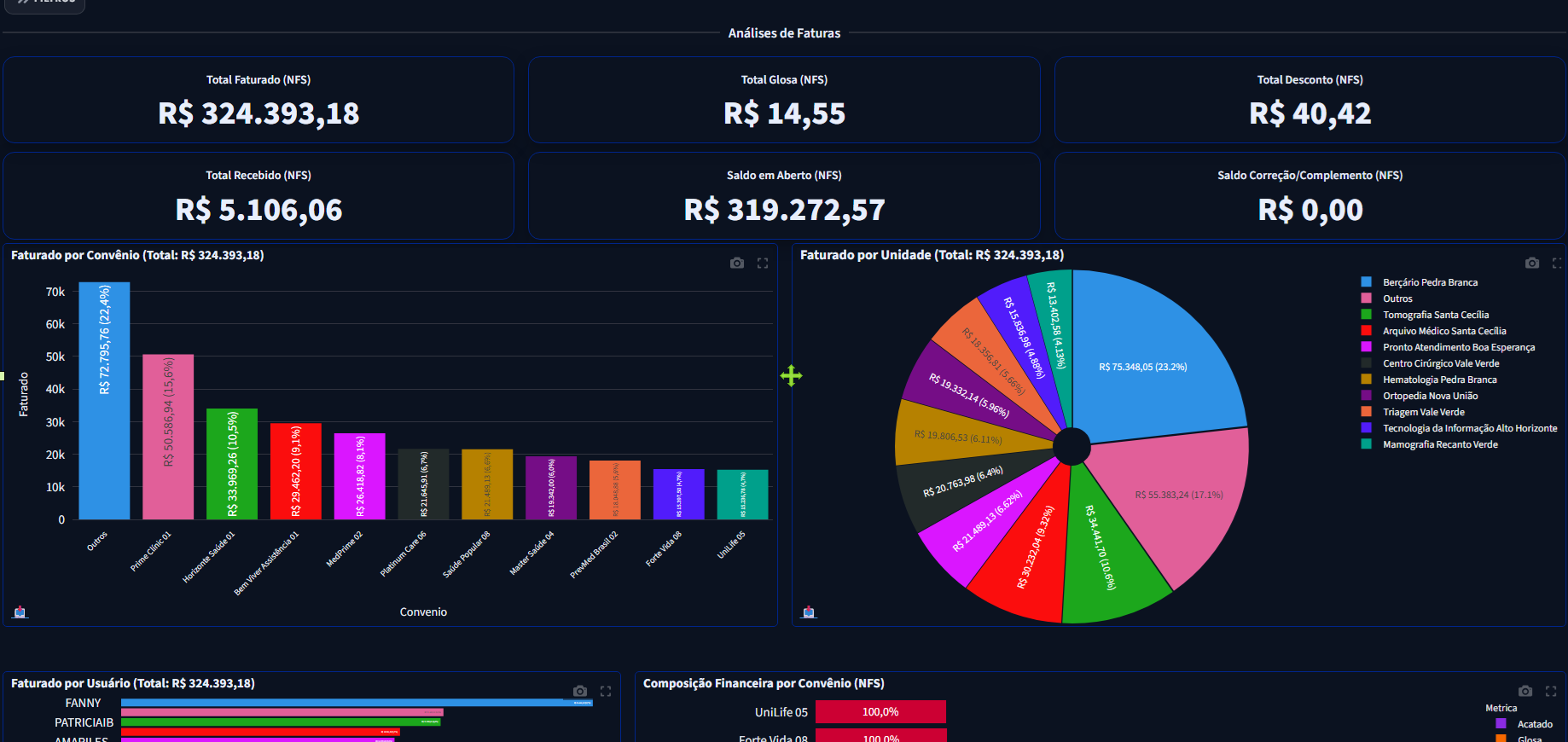Toggle Acatado series in Metrica legend
Image resolution: width=1568 pixels, height=742 pixels.
click(x=1534, y=724)
